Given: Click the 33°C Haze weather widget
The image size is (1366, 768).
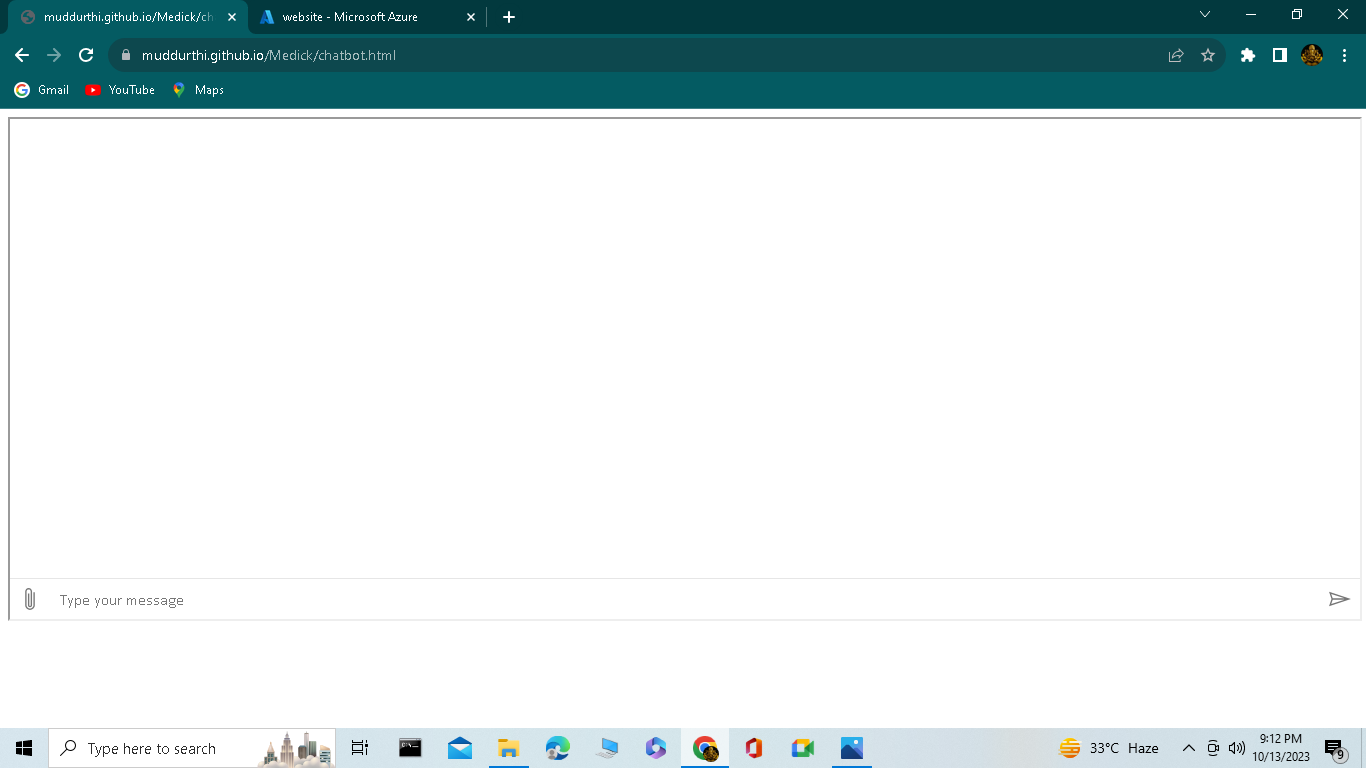Looking at the screenshot, I should (x=1110, y=748).
